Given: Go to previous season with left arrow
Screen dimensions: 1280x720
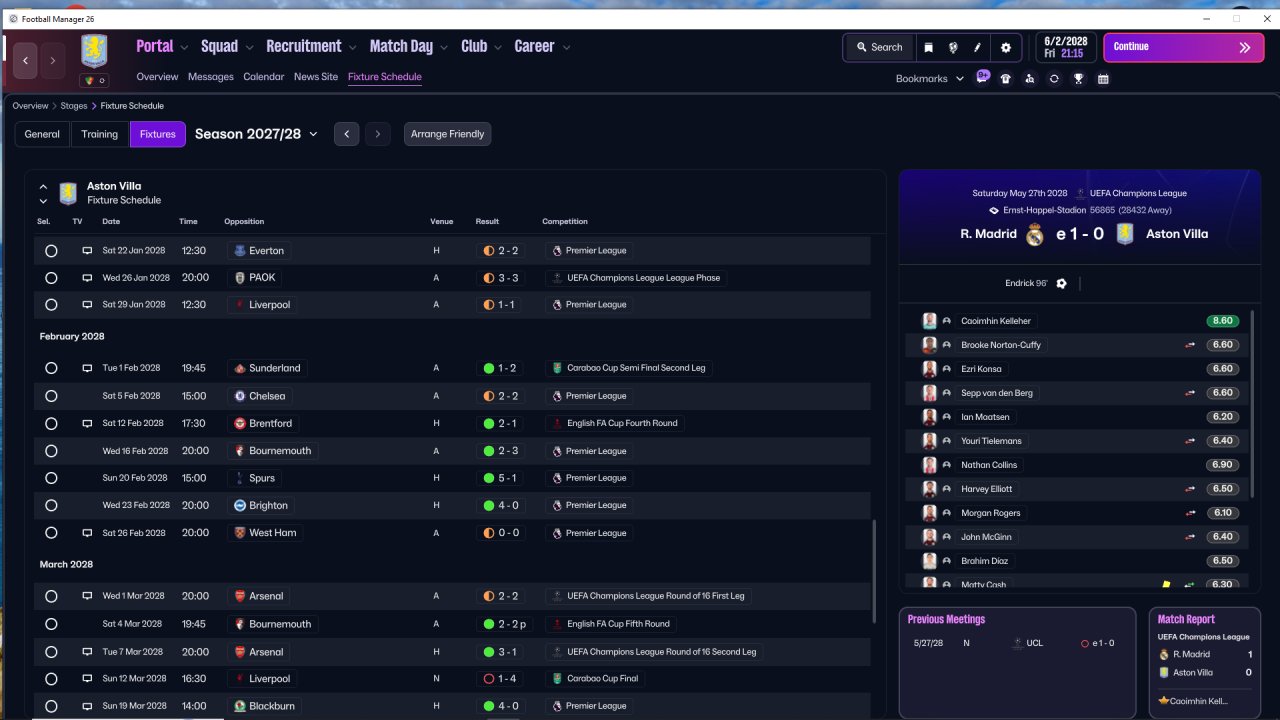Looking at the screenshot, I should point(346,134).
